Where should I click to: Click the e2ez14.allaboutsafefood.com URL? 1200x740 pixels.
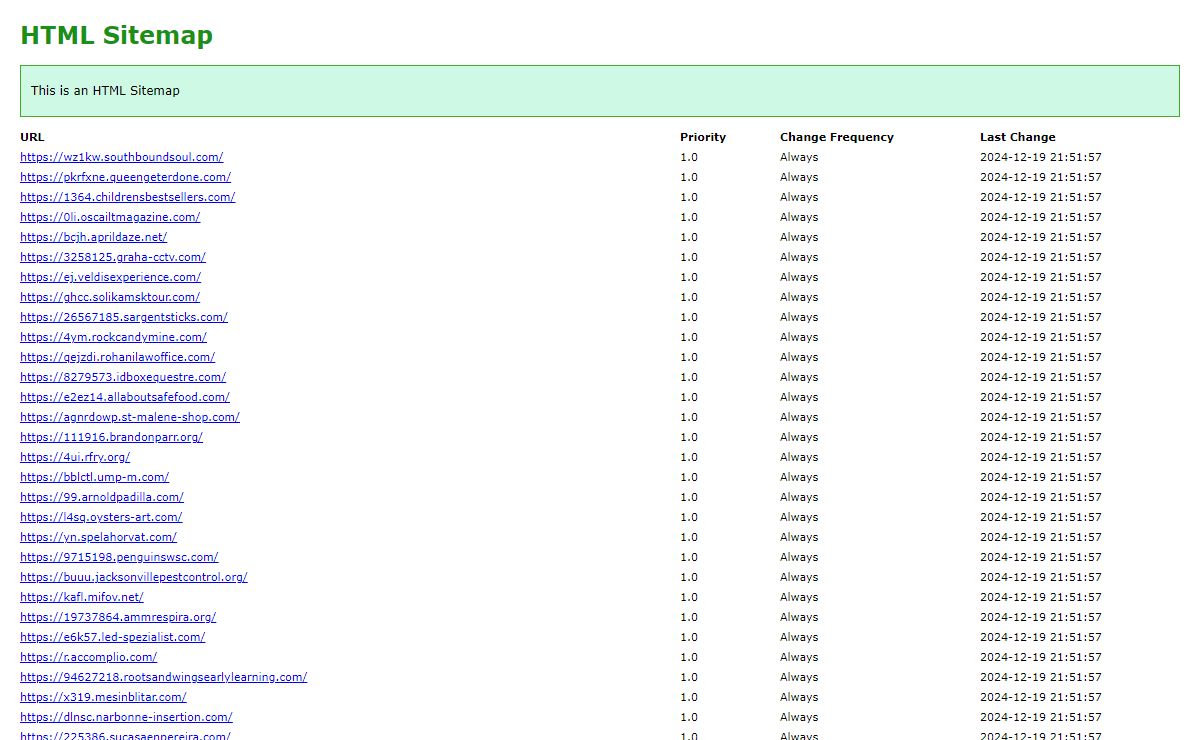[125, 397]
